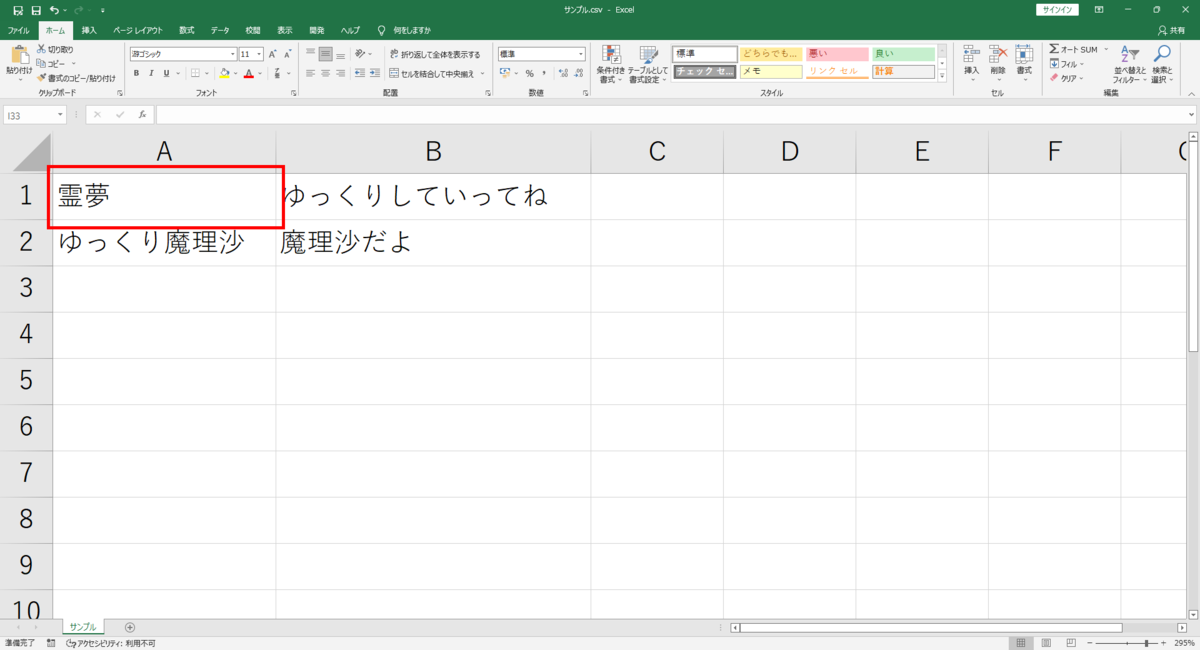This screenshot has width=1200, height=650.
Task: Toggle underline formatting
Action: 166,73
